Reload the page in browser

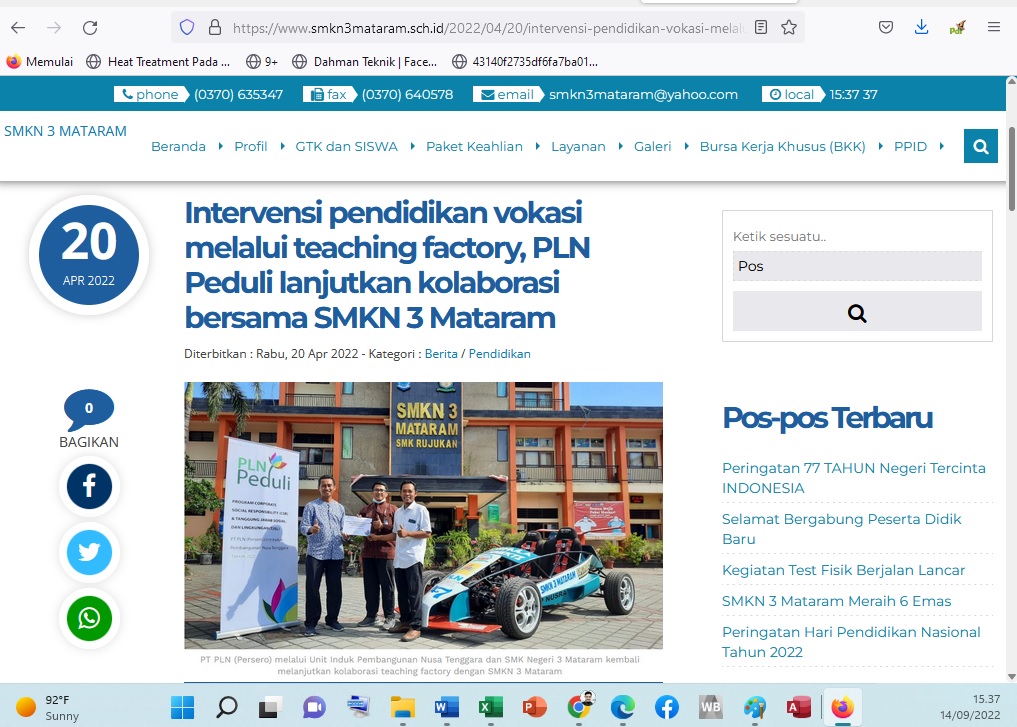point(90,28)
